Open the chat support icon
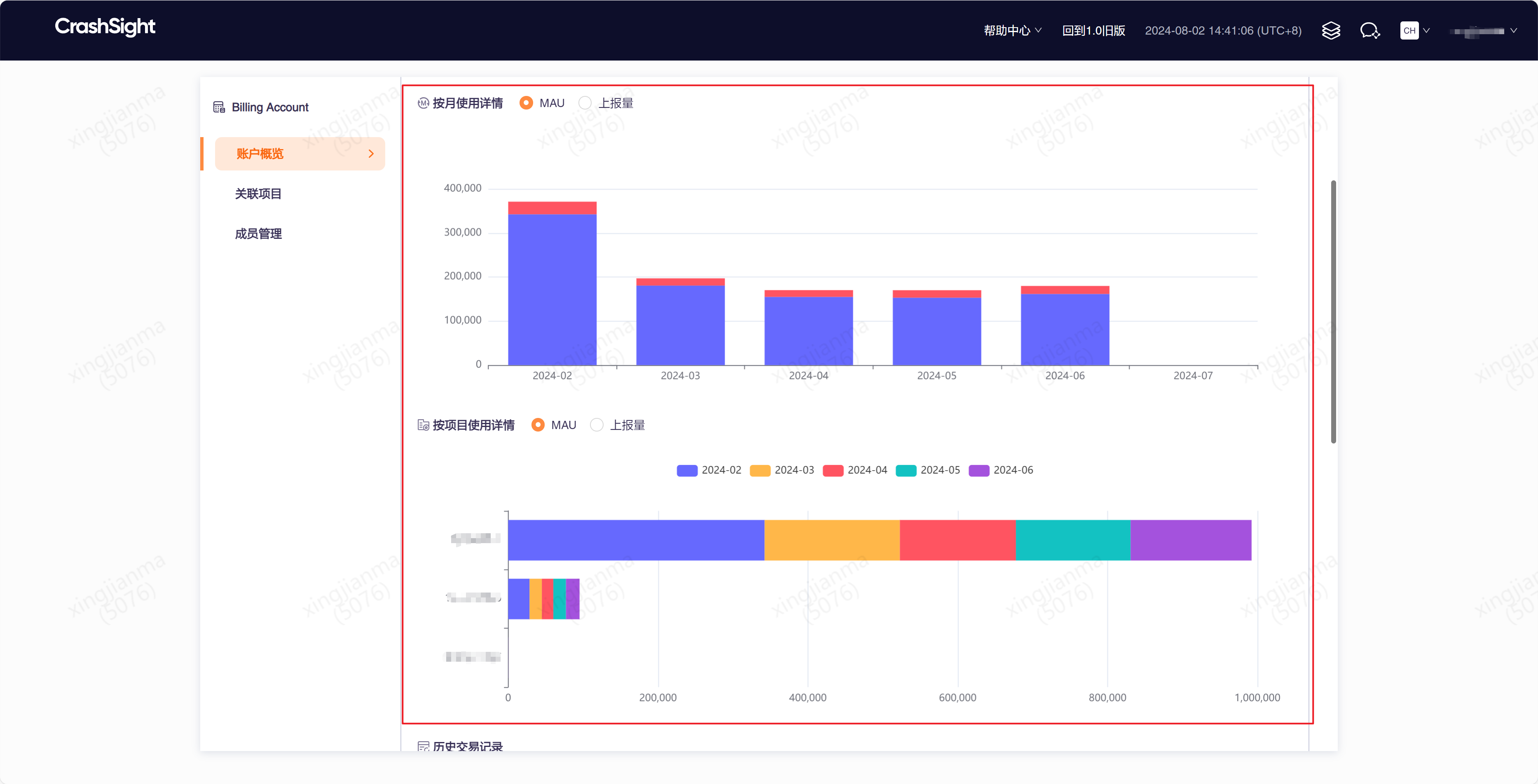 coord(1369,30)
